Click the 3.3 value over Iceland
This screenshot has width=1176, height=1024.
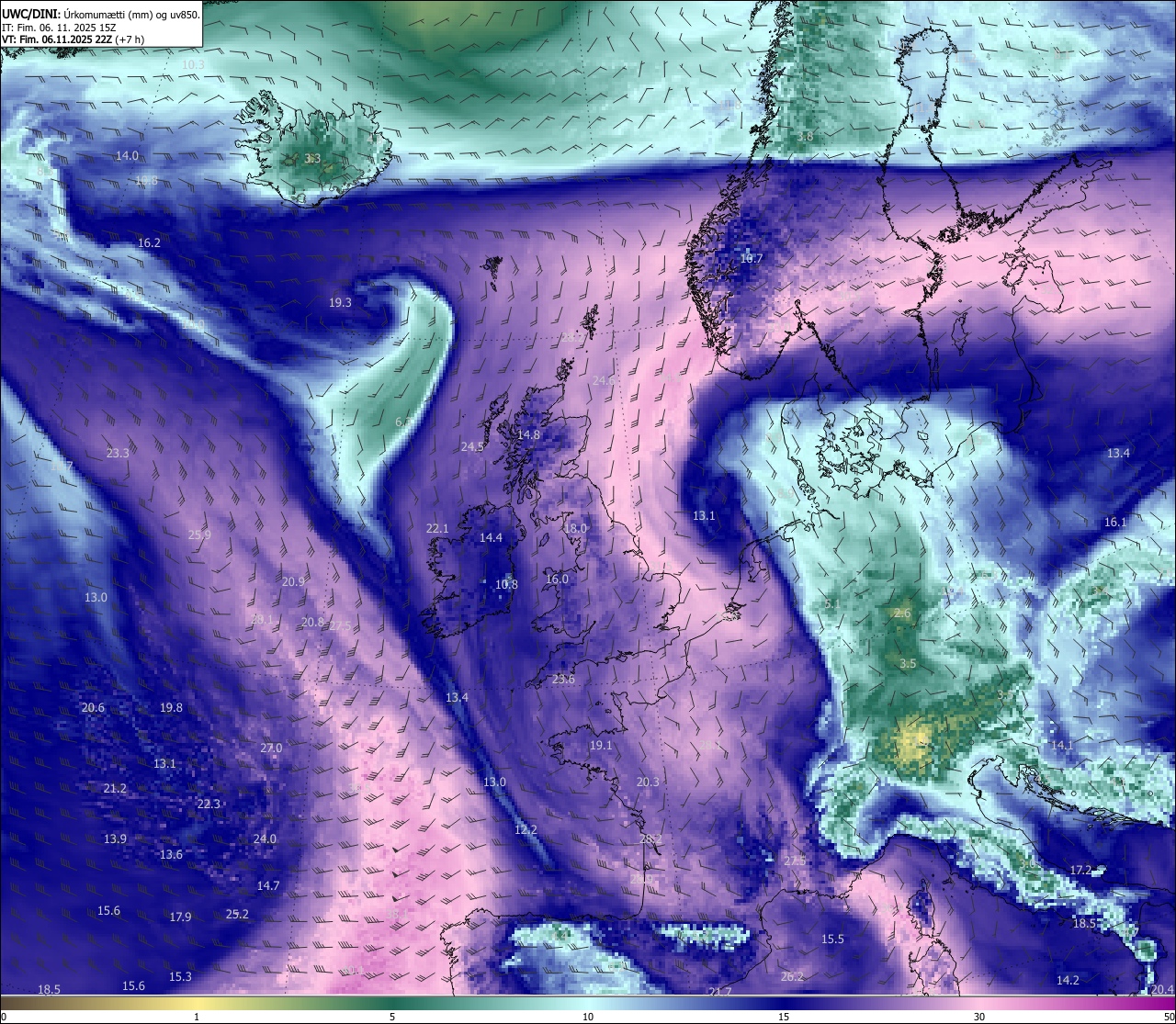click(x=312, y=158)
